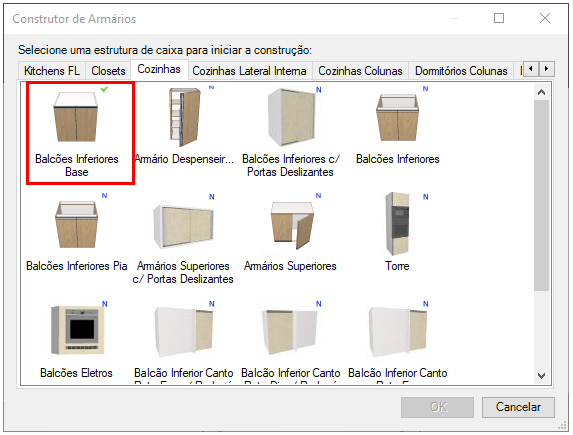573x435 pixels.
Task: Switch to Cozinhas Lateral Interna tab
Action: [x=249, y=71]
